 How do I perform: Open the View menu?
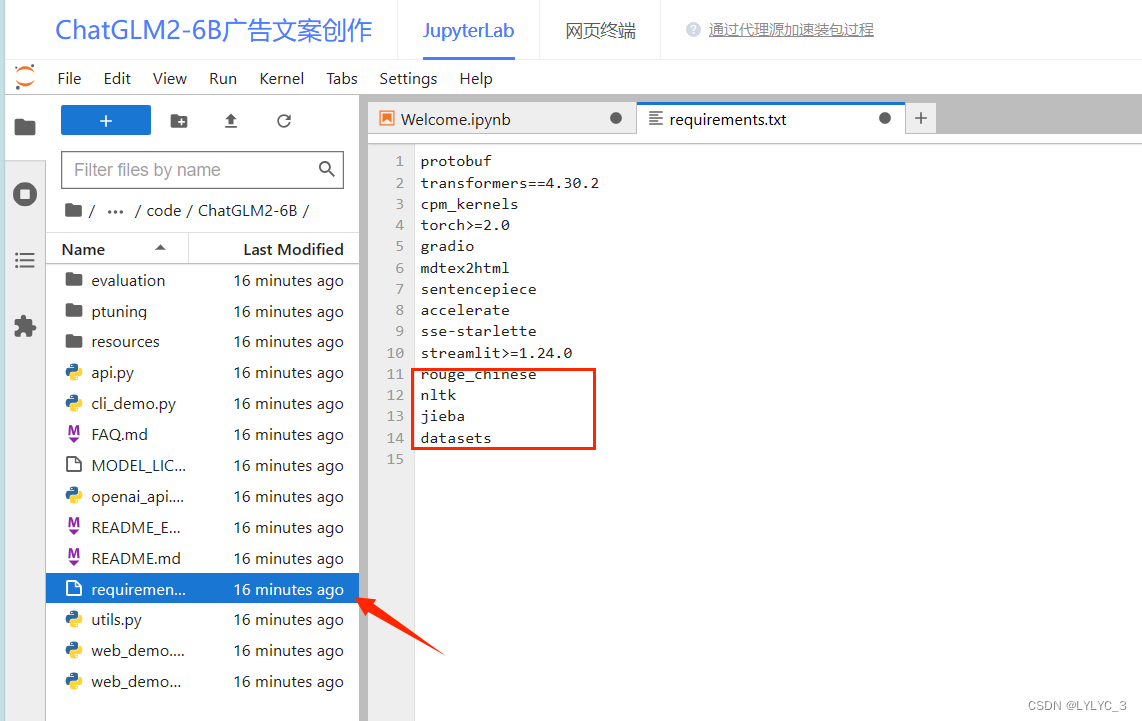tap(170, 79)
